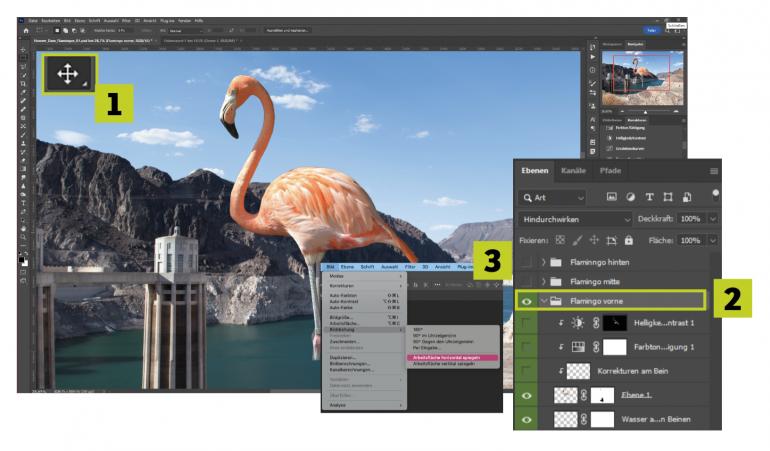Select the Type tool (T) in the tools strip
Screen dimensions: 770x451
(x=23, y=203)
